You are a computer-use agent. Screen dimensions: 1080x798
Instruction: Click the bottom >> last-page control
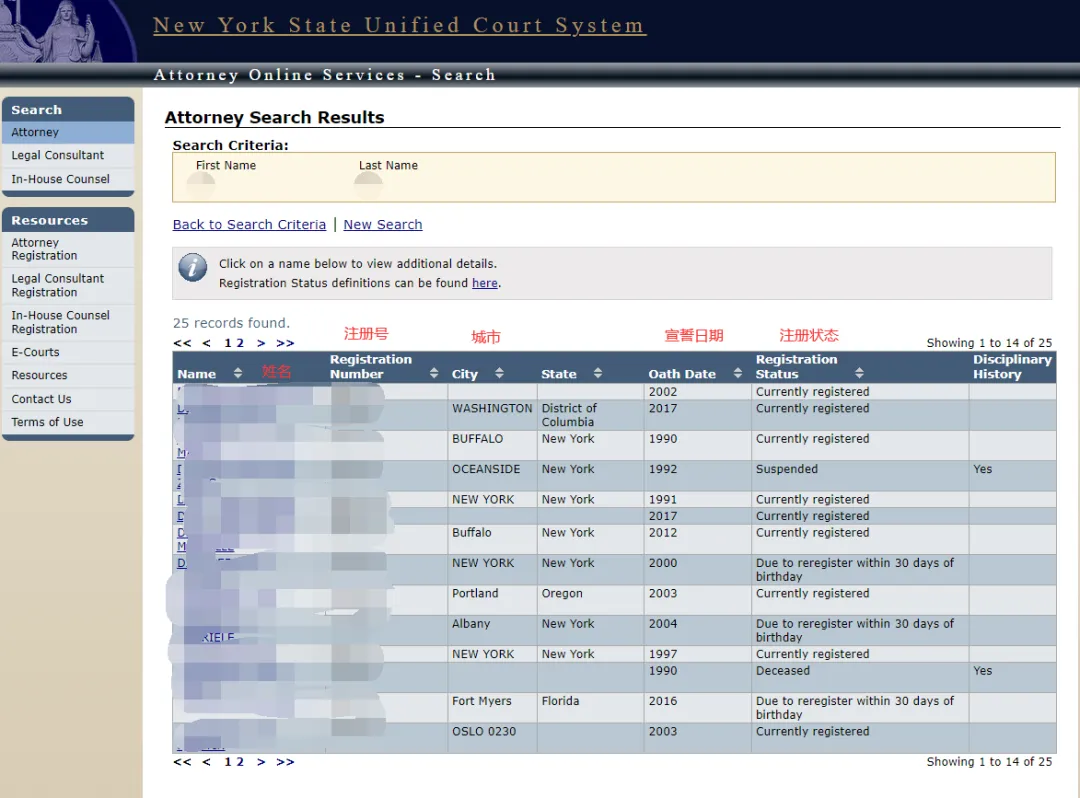click(285, 762)
